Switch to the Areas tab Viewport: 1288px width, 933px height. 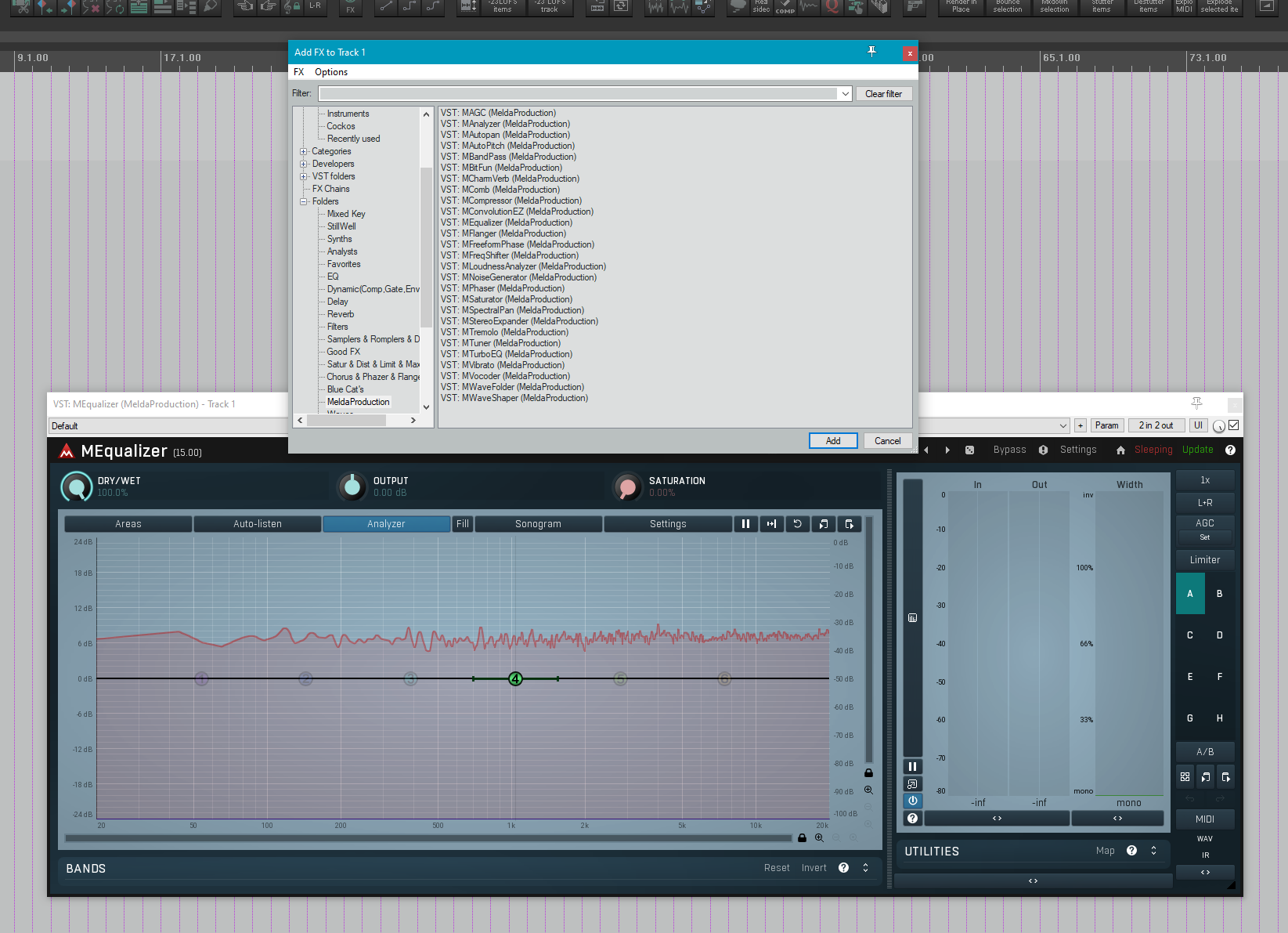coord(128,524)
